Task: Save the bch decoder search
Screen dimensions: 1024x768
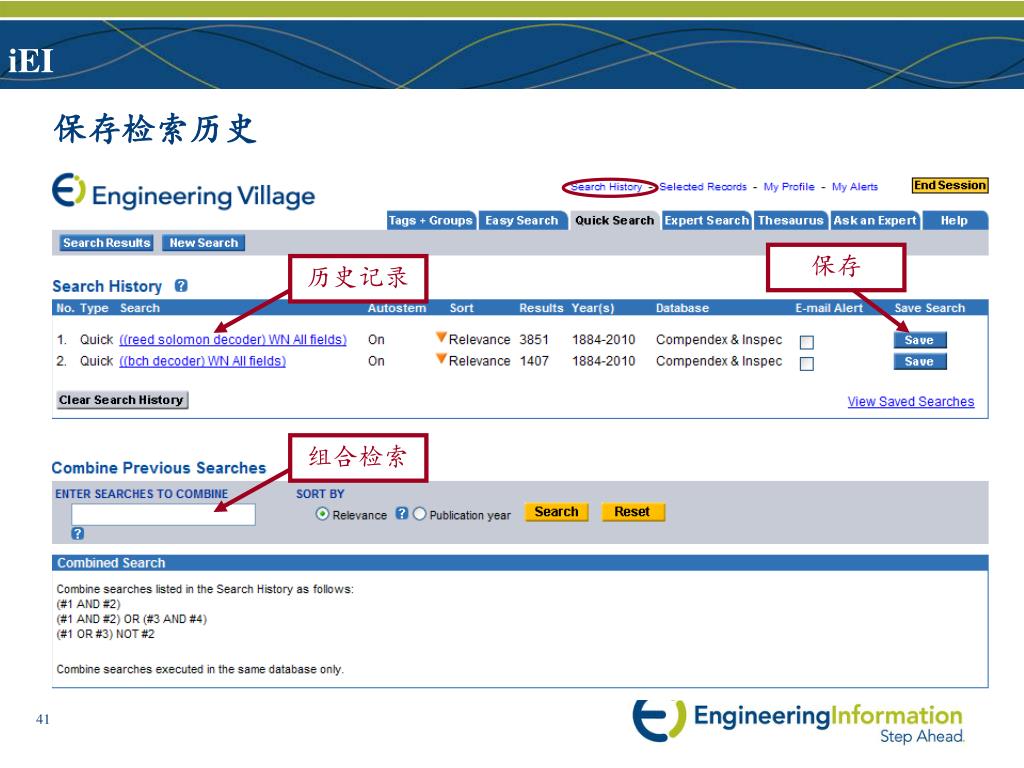Action: point(920,362)
